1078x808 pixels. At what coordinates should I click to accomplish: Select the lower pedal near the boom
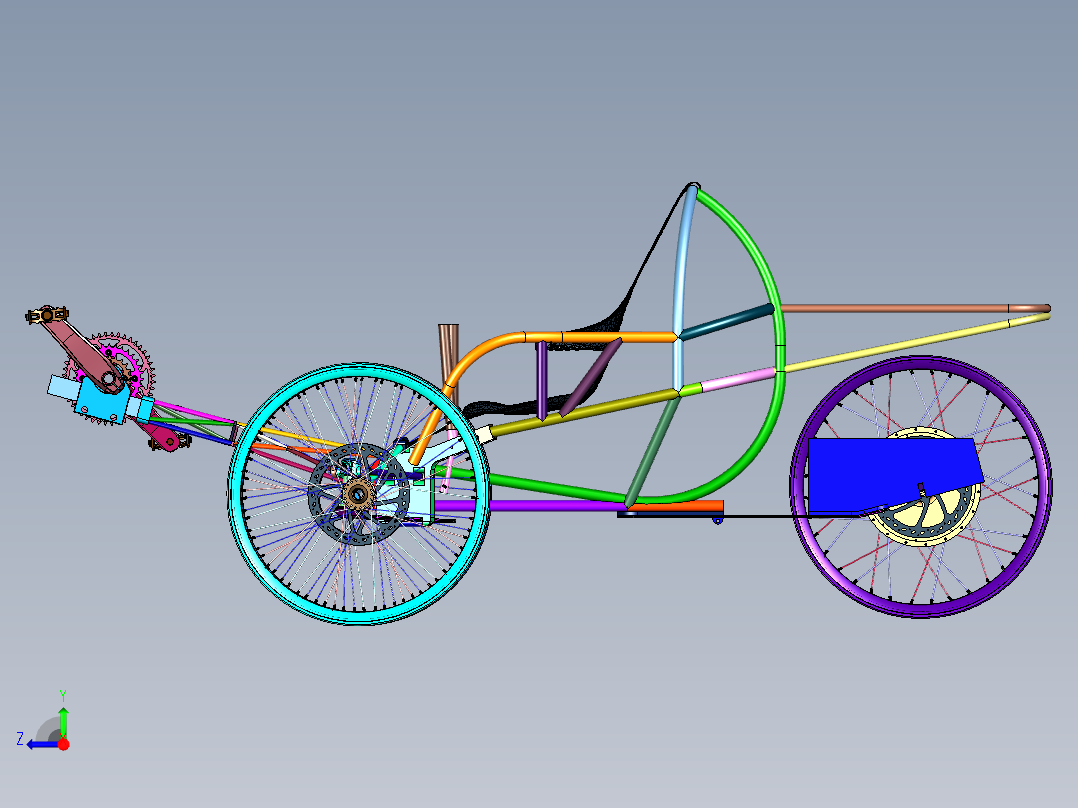(169, 441)
